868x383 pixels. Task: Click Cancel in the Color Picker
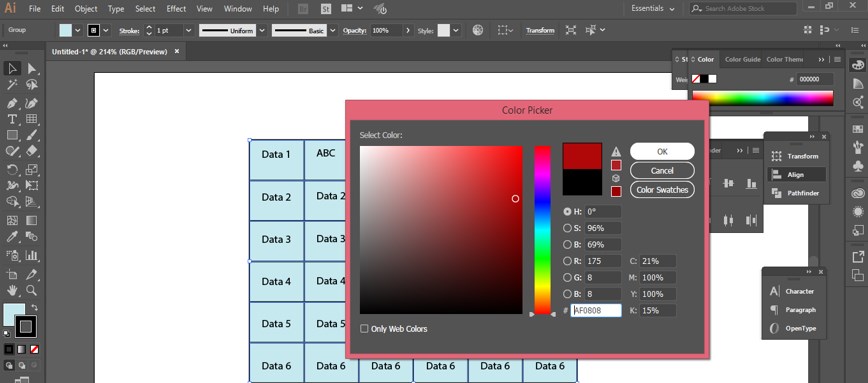point(662,170)
